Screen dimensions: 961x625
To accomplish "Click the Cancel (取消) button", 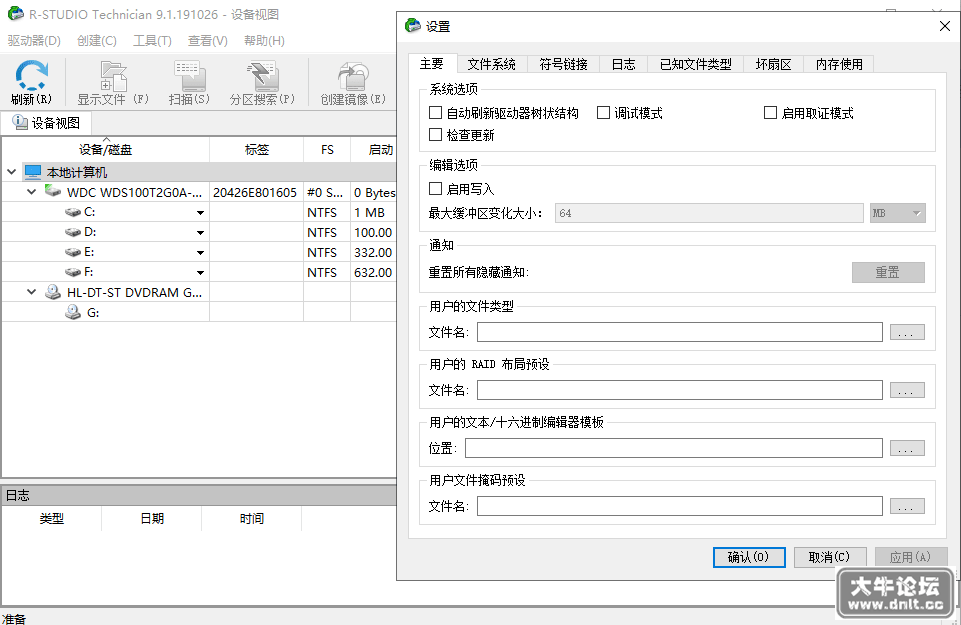I will pyautogui.click(x=830, y=557).
